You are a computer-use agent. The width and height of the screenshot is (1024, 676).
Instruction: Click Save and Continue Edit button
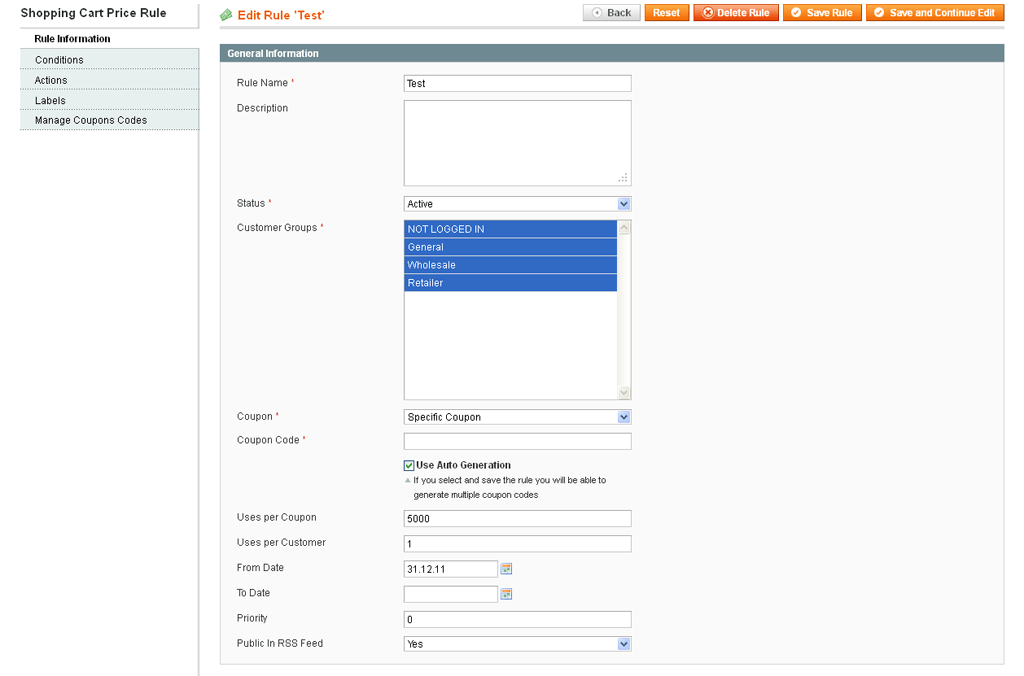tap(934, 13)
